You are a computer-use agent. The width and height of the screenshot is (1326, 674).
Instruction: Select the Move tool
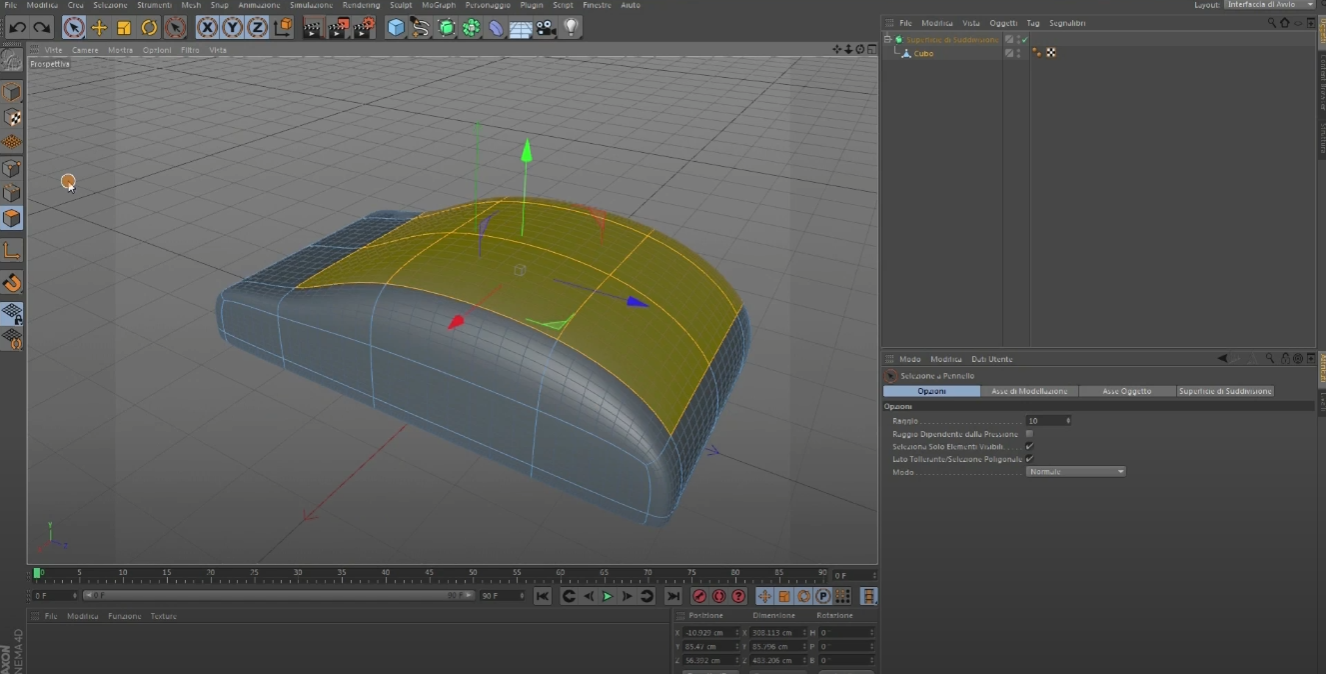99,28
